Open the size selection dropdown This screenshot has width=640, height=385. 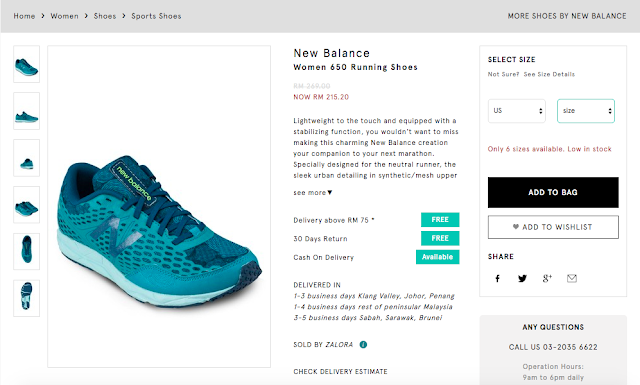pos(586,111)
